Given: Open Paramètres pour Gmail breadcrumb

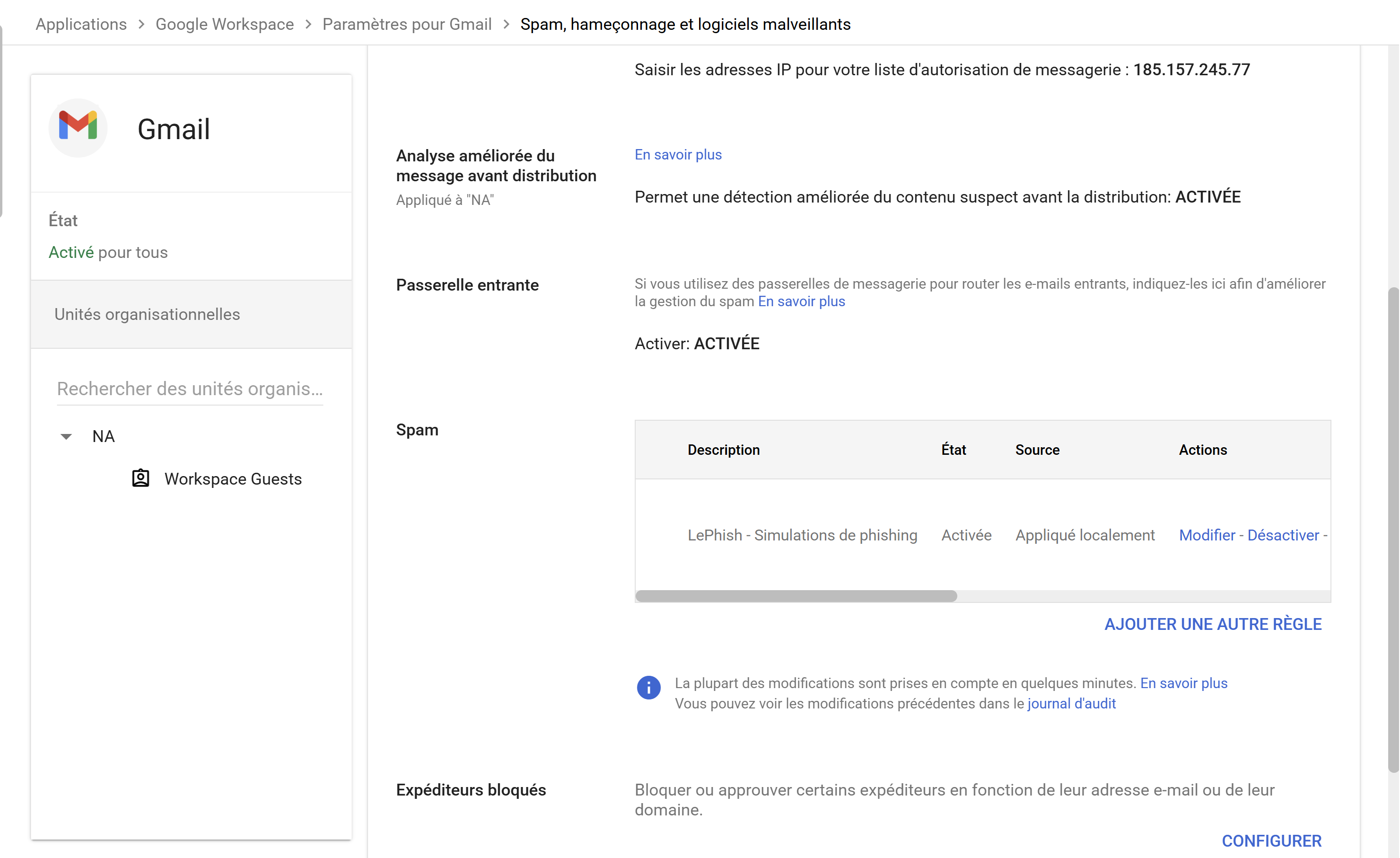Looking at the screenshot, I should [407, 25].
